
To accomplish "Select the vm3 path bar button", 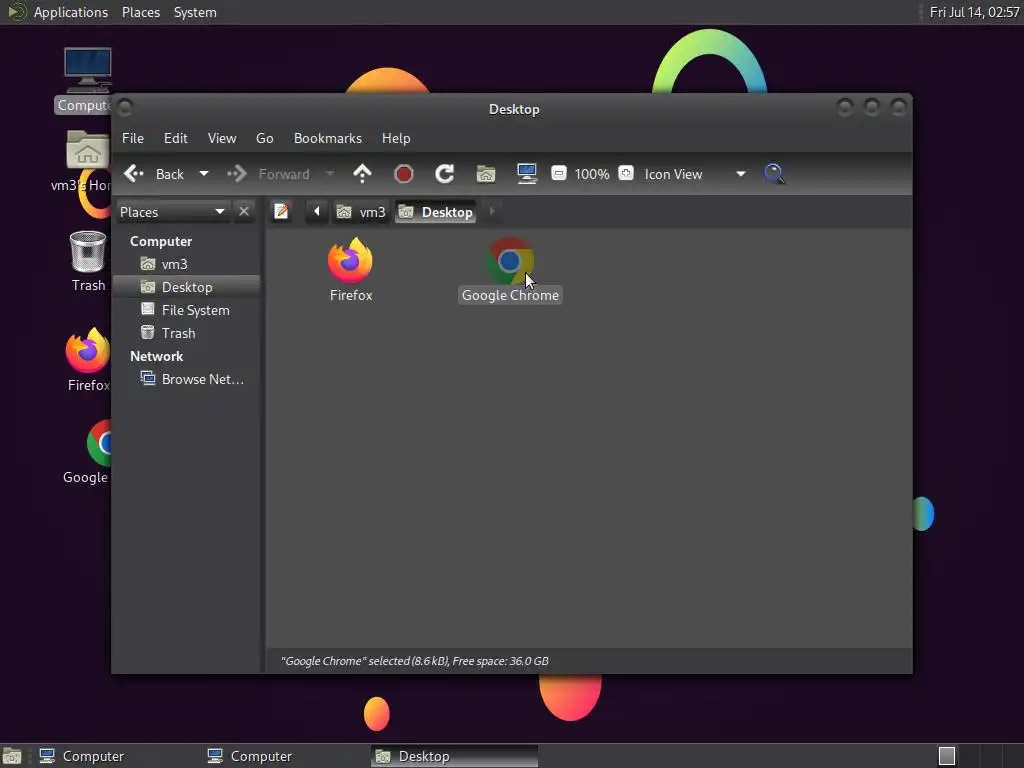I will [x=361, y=212].
